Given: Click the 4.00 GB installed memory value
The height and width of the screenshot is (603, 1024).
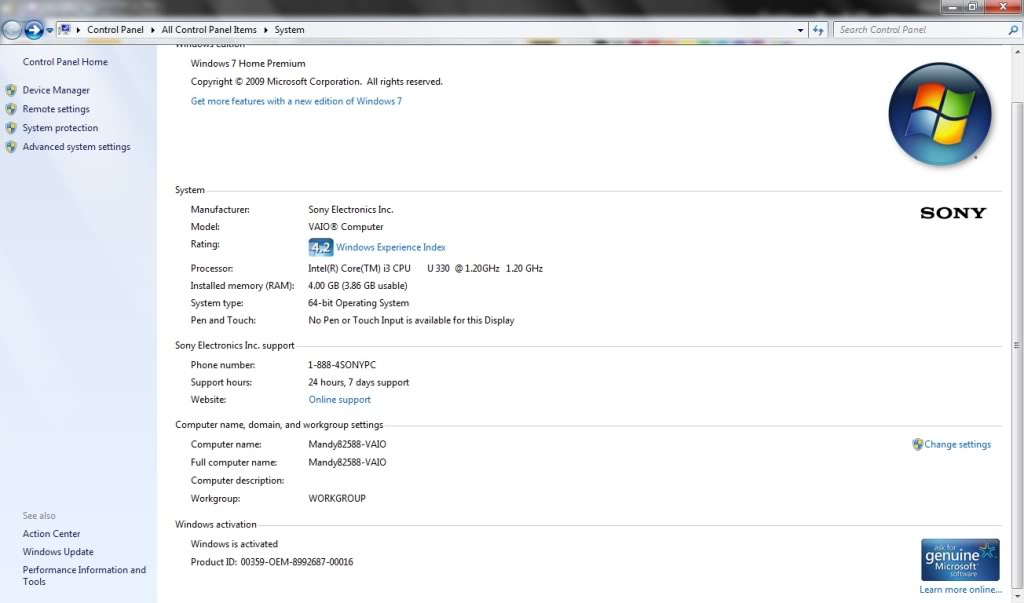Looking at the screenshot, I should tap(358, 286).
